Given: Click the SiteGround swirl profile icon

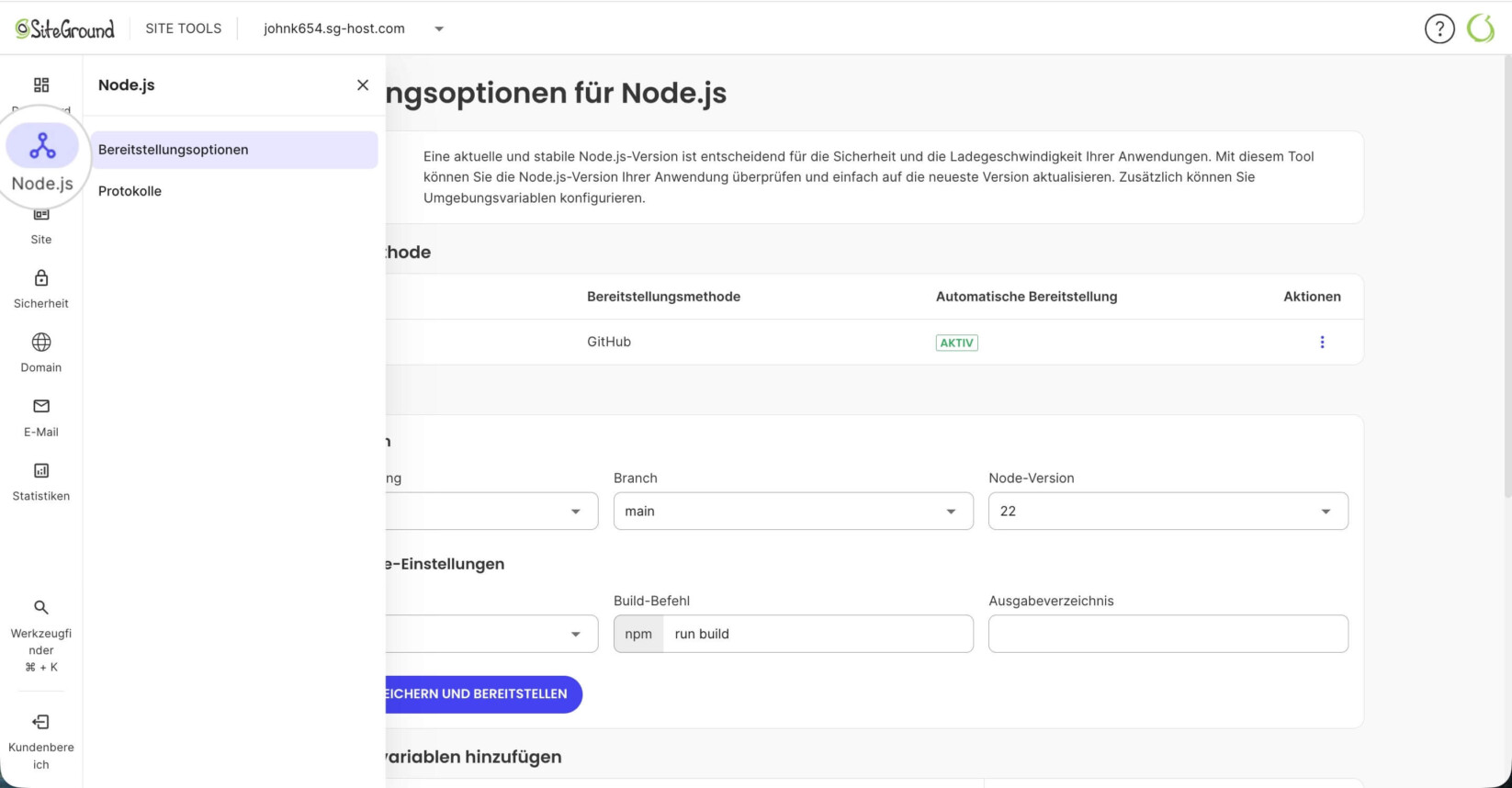Looking at the screenshot, I should point(1481,28).
